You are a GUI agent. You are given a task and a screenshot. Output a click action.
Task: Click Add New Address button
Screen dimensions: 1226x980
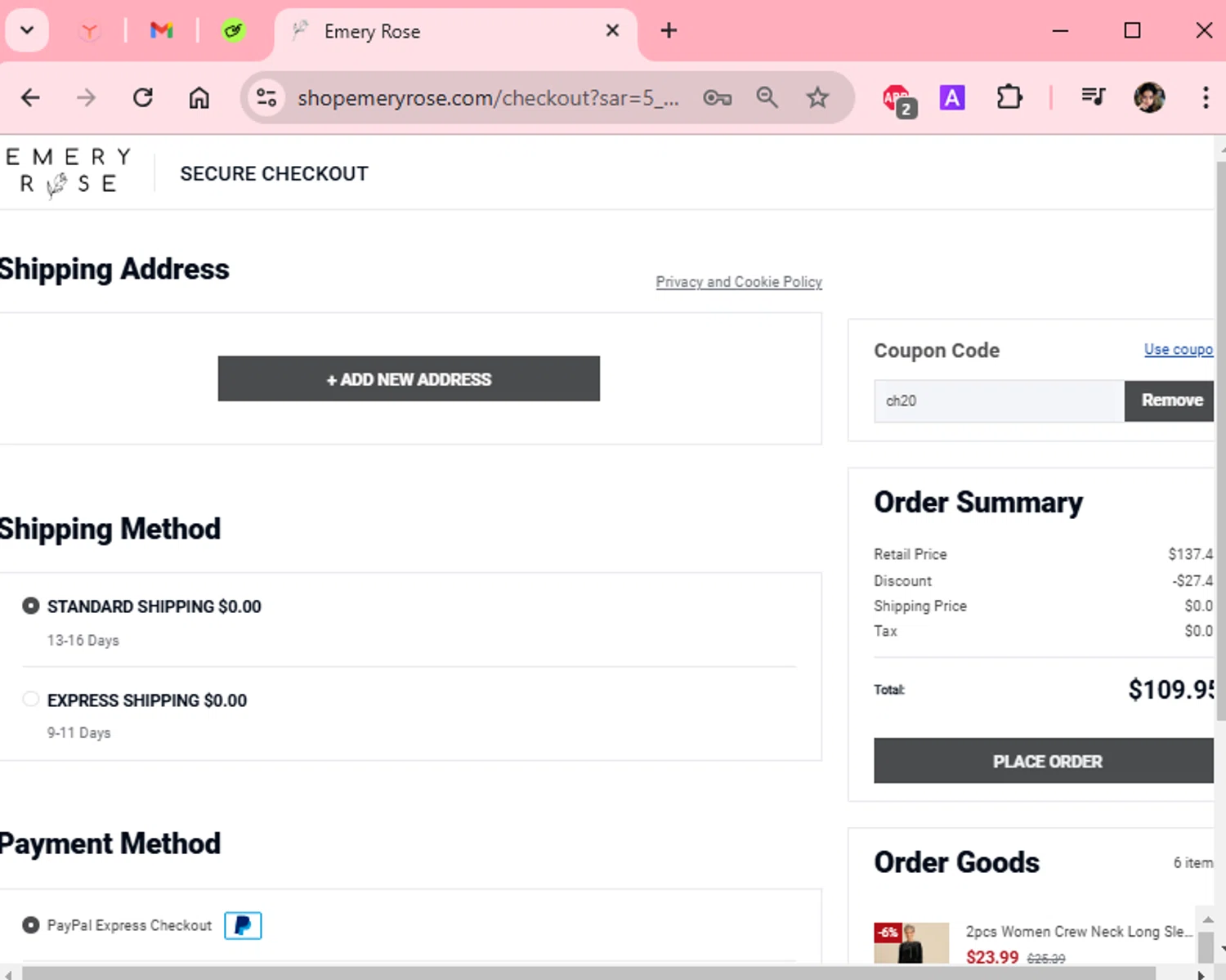409,378
